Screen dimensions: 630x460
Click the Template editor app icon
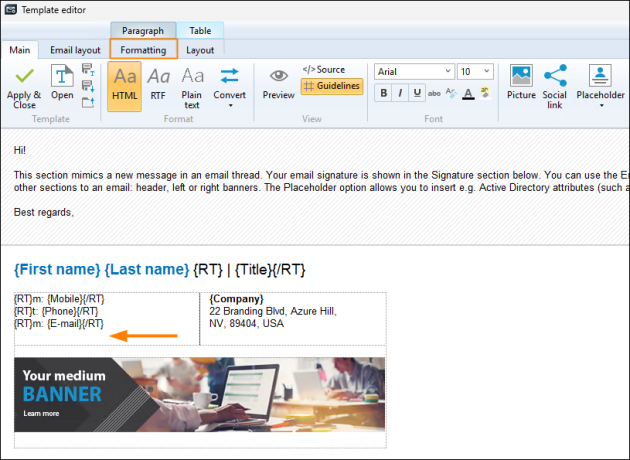(x=10, y=10)
